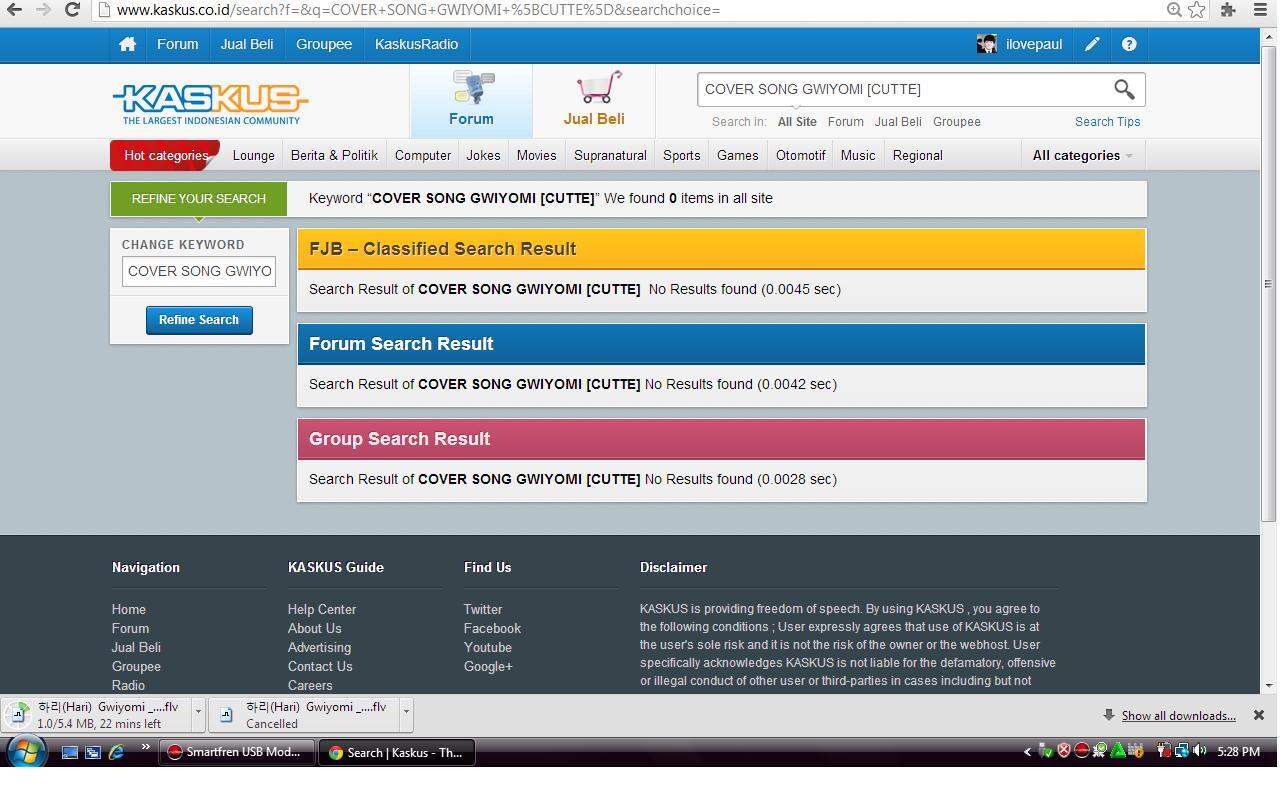Switch to Search Kaskus Chrome taskbar button
The width and height of the screenshot is (1280, 800).
click(397, 752)
